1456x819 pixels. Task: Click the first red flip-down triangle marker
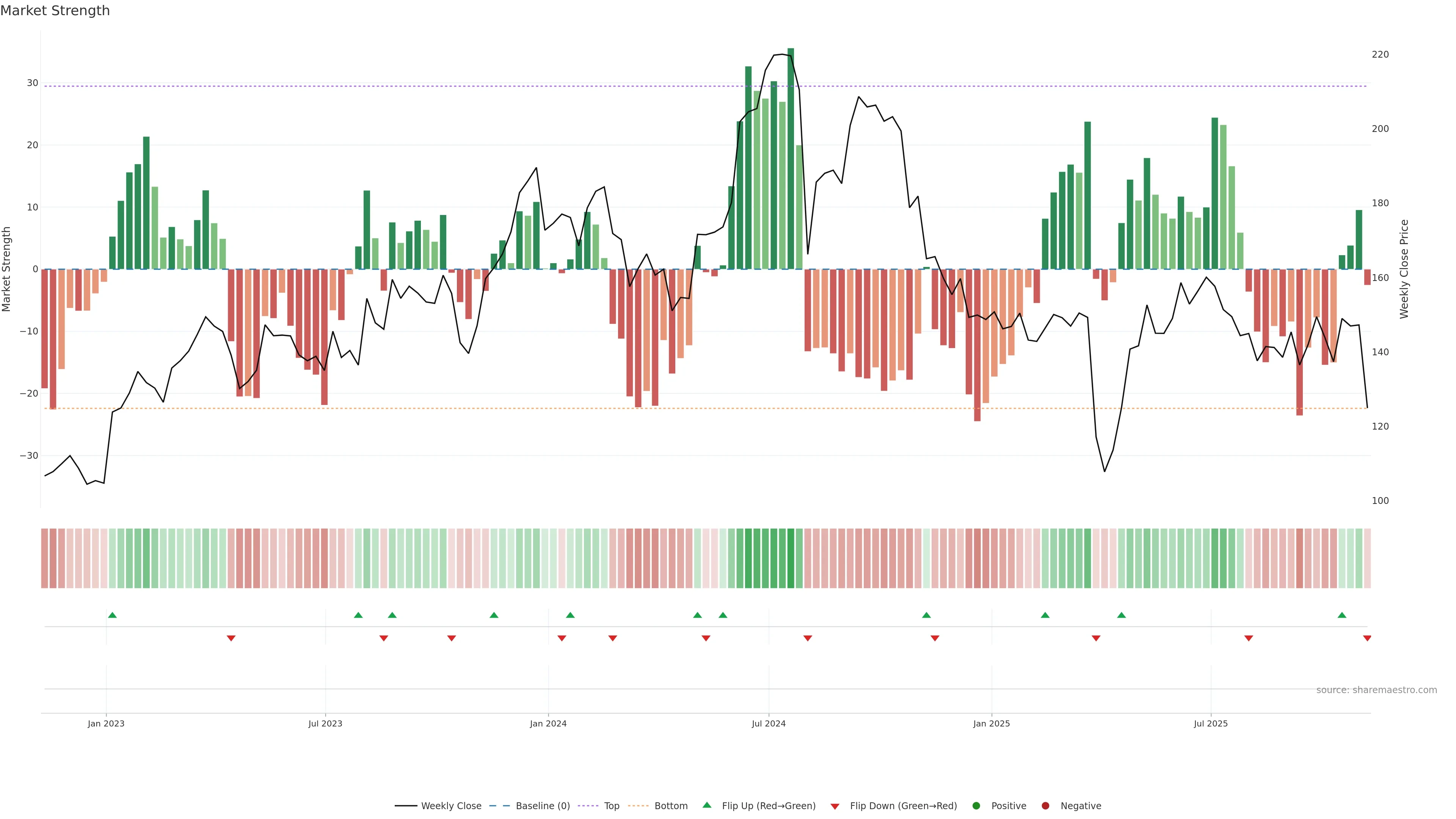click(x=231, y=638)
